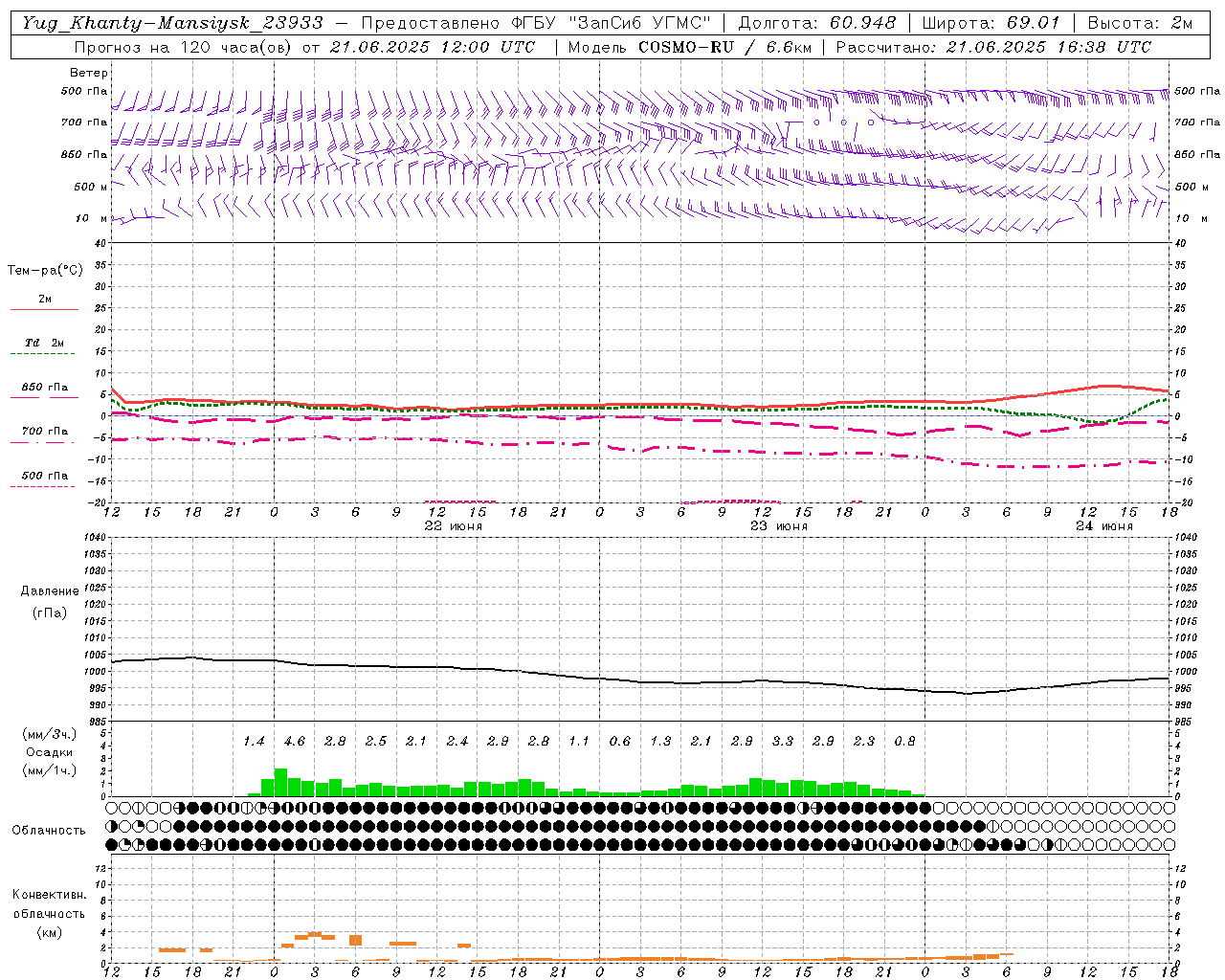The image size is (1225, 980).
Task: Click the Давление pressure panel label
Action: pos(49,591)
